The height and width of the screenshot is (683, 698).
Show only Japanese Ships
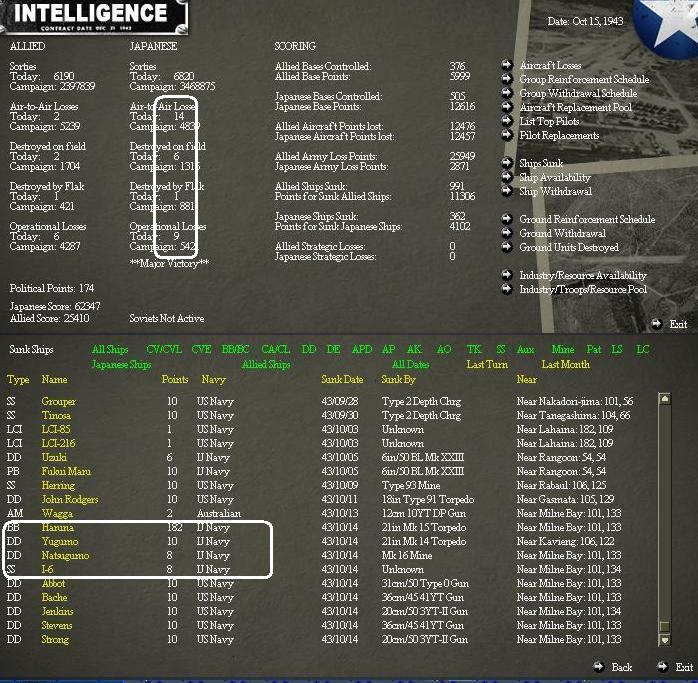[122, 365]
